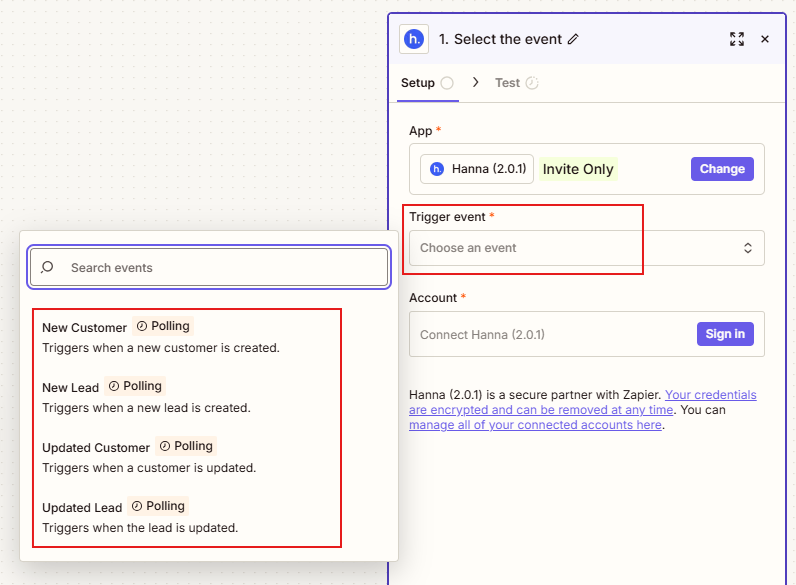Click the Hanna (2.0.1) app chip
This screenshot has width=796, height=585.
tap(477, 169)
